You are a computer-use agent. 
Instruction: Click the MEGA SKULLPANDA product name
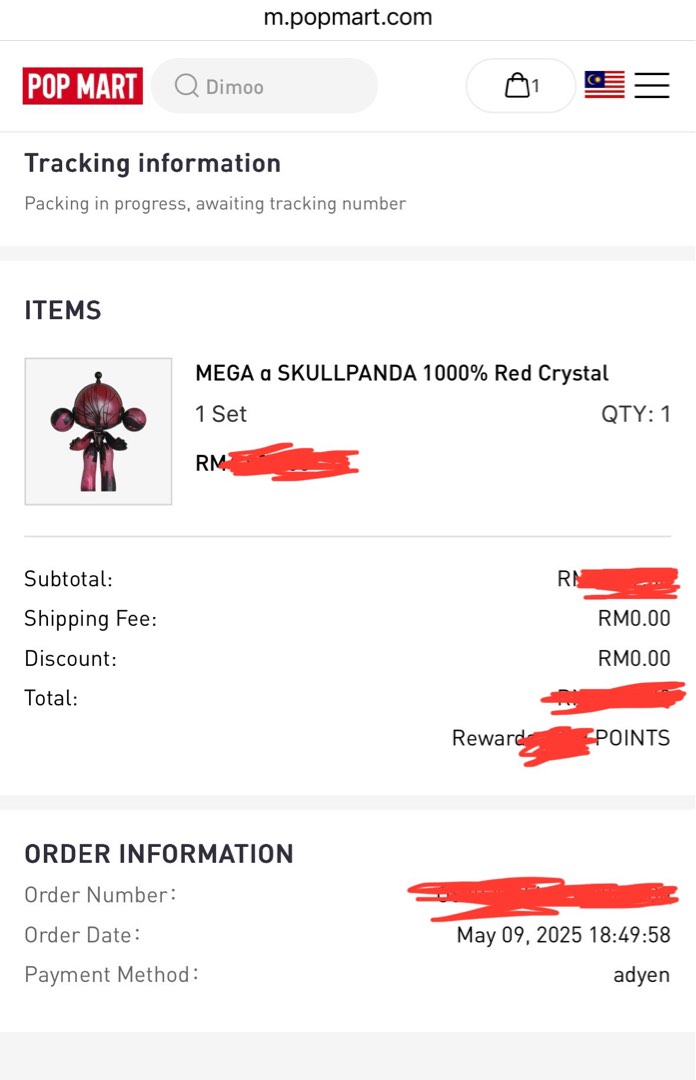click(401, 373)
